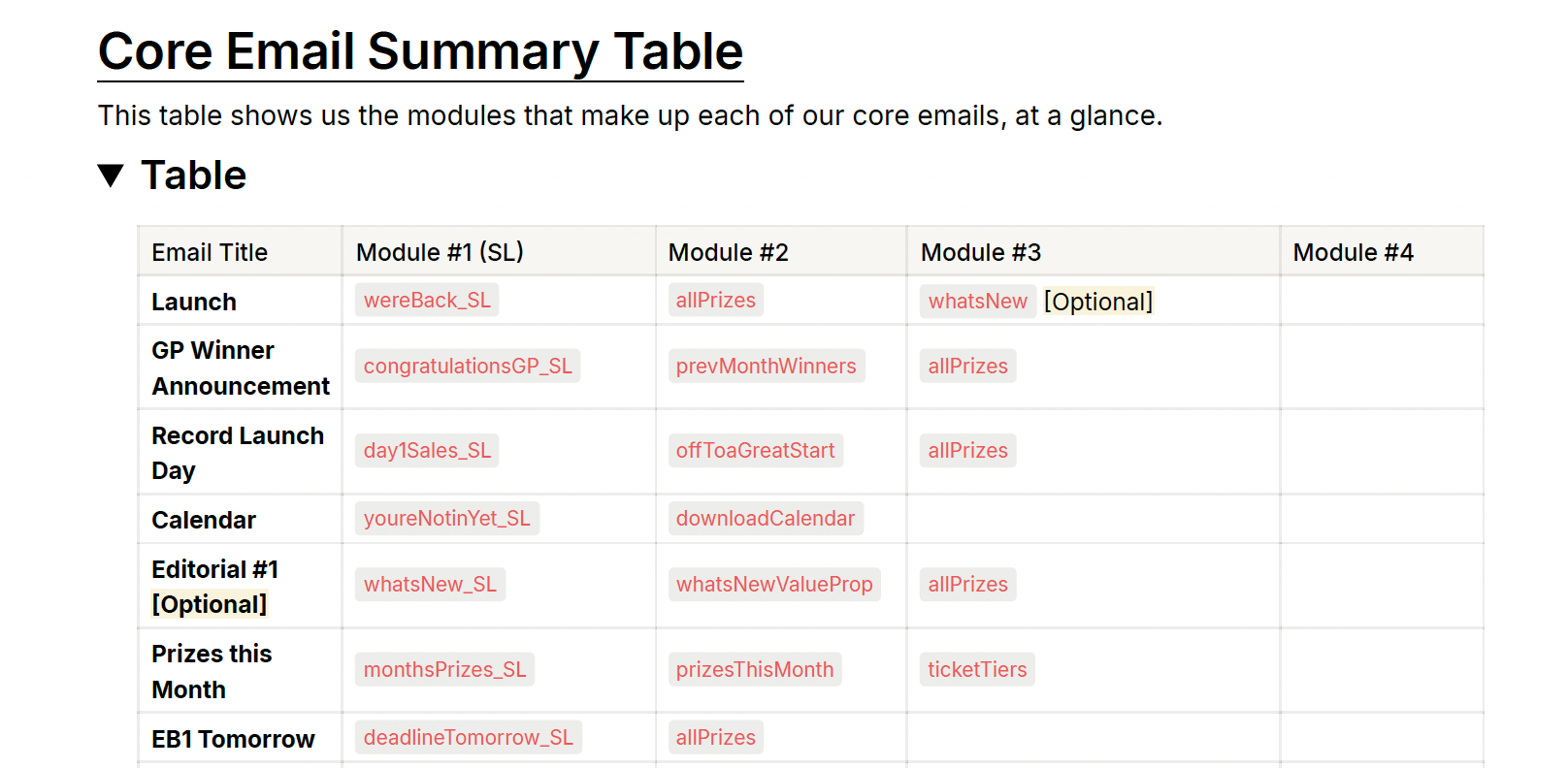Click the whatsNewValueProp tag
Screen dimensions: 1568x768
click(774, 584)
